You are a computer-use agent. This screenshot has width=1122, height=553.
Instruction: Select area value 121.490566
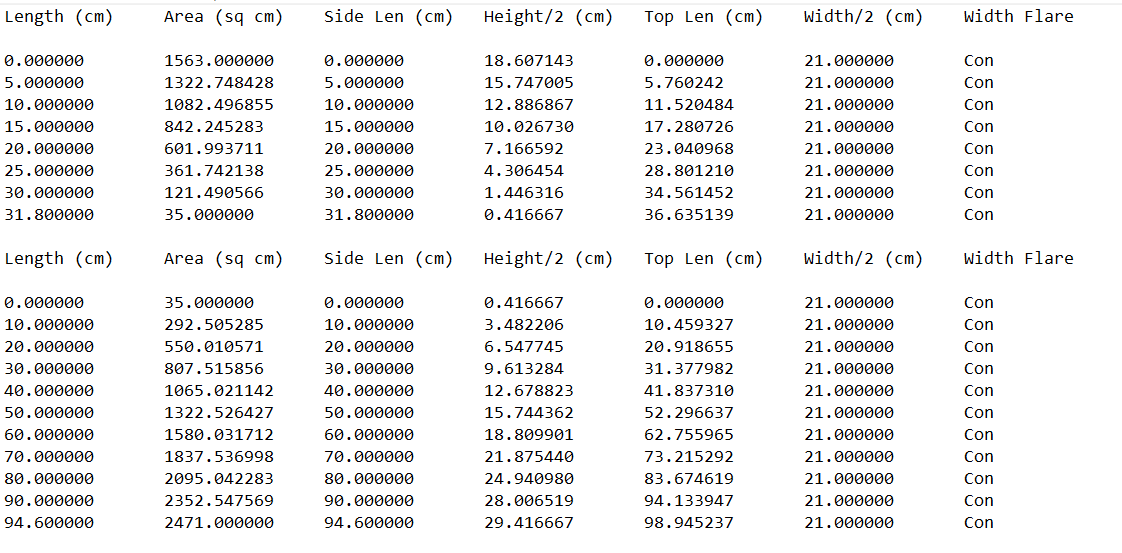213,193
